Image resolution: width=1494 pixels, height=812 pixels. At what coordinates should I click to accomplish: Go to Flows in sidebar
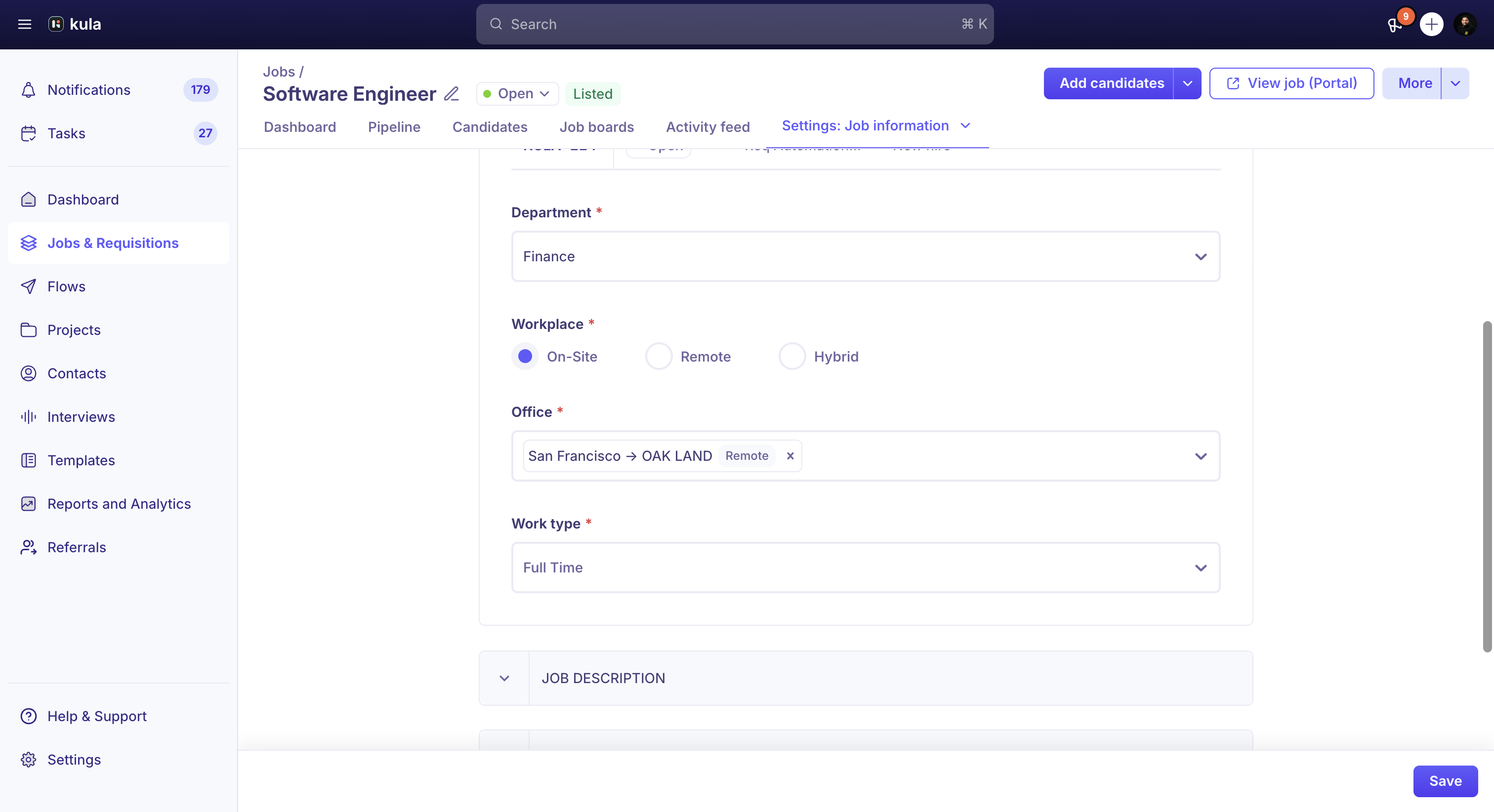click(66, 286)
